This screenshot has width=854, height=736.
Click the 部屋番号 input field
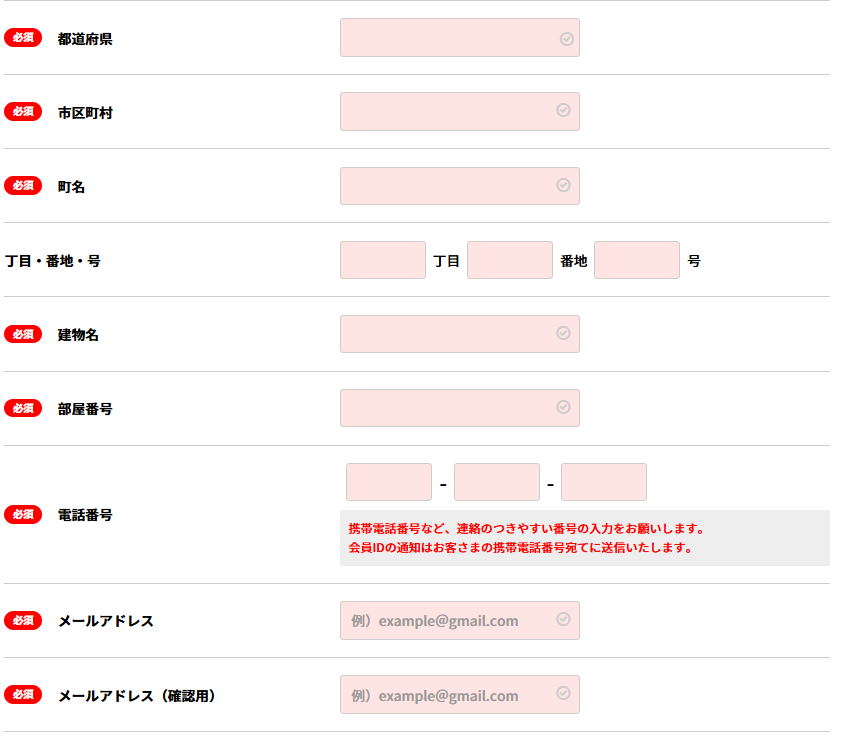pos(450,408)
